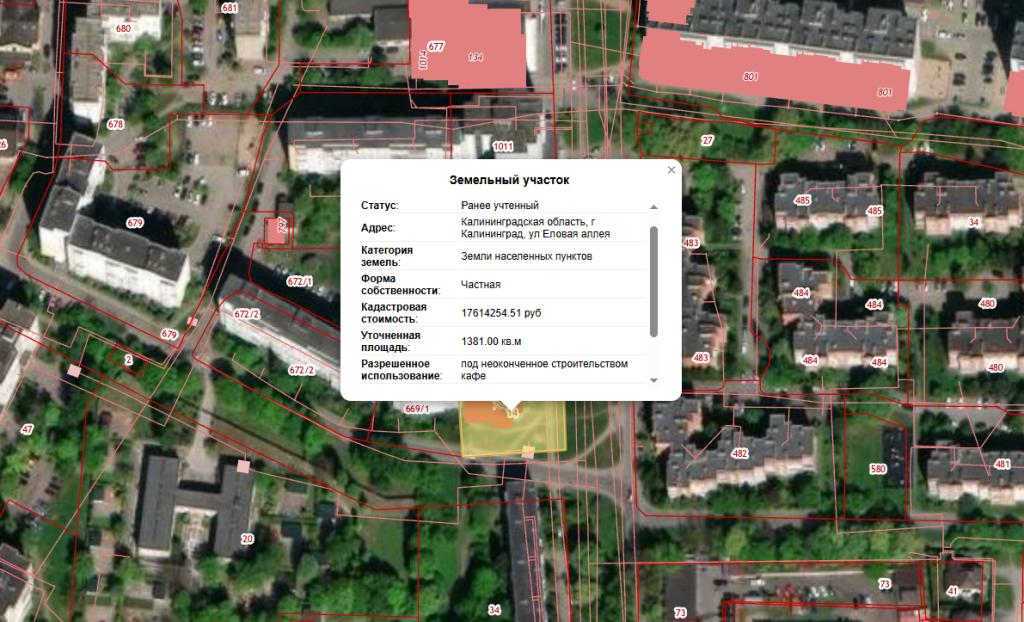Select parcel label 672/1 on the map

(300, 282)
